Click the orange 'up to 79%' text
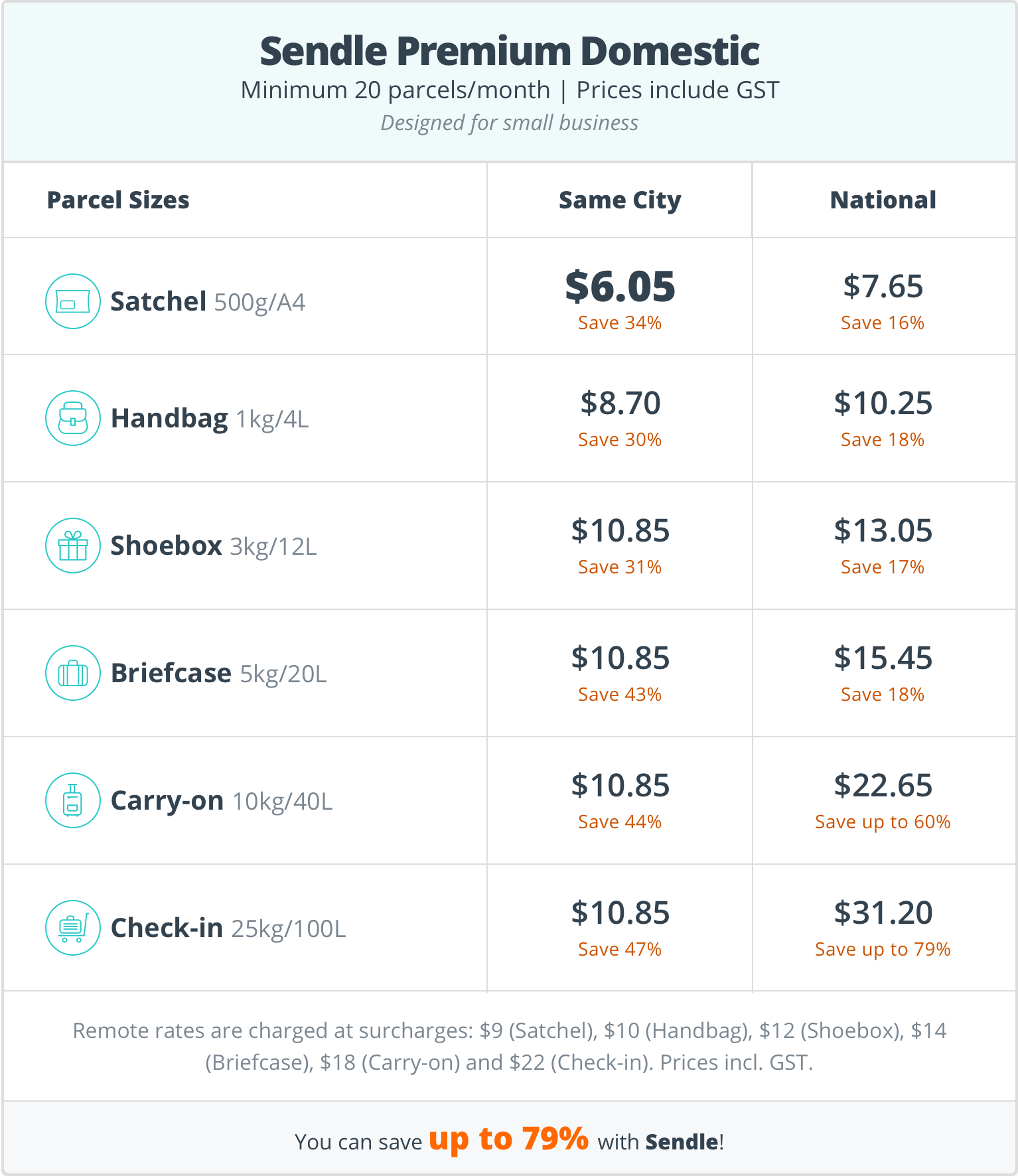Image resolution: width=1018 pixels, height=1176 pixels. (508, 1139)
